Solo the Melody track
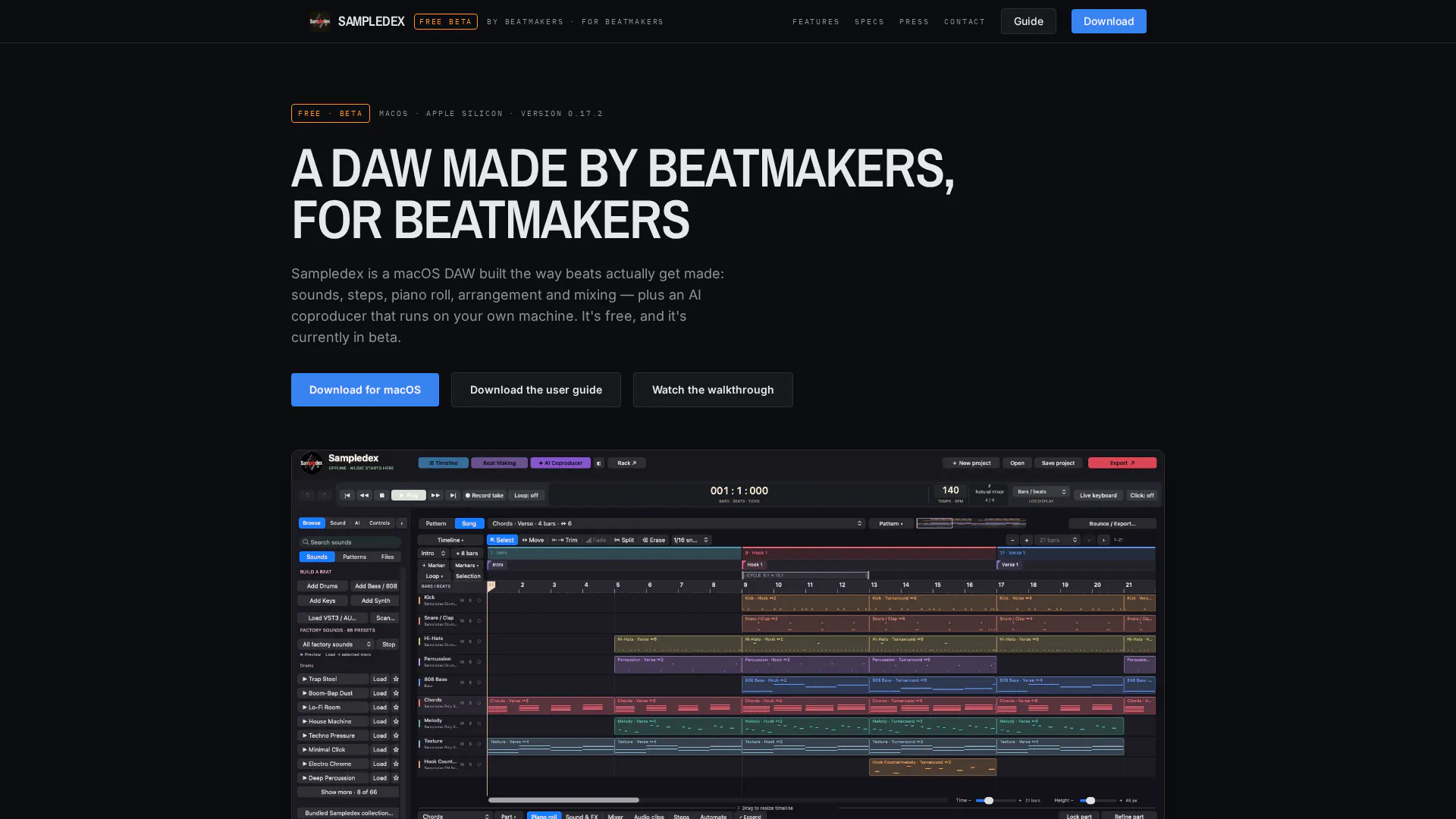 pos(470,723)
